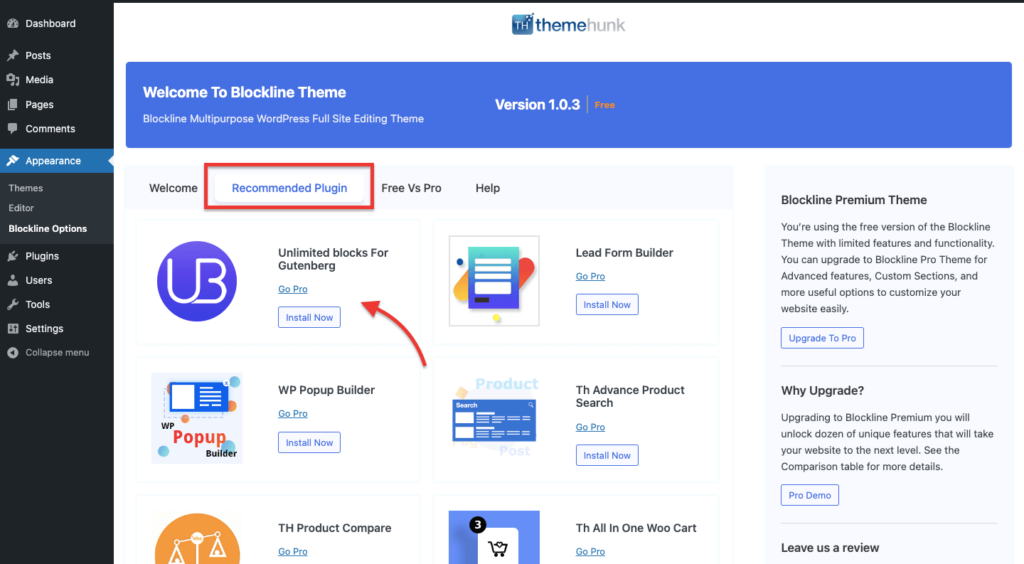1024x564 pixels.
Task: Click the WP Popup Builder plugin image
Action: (x=197, y=418)
